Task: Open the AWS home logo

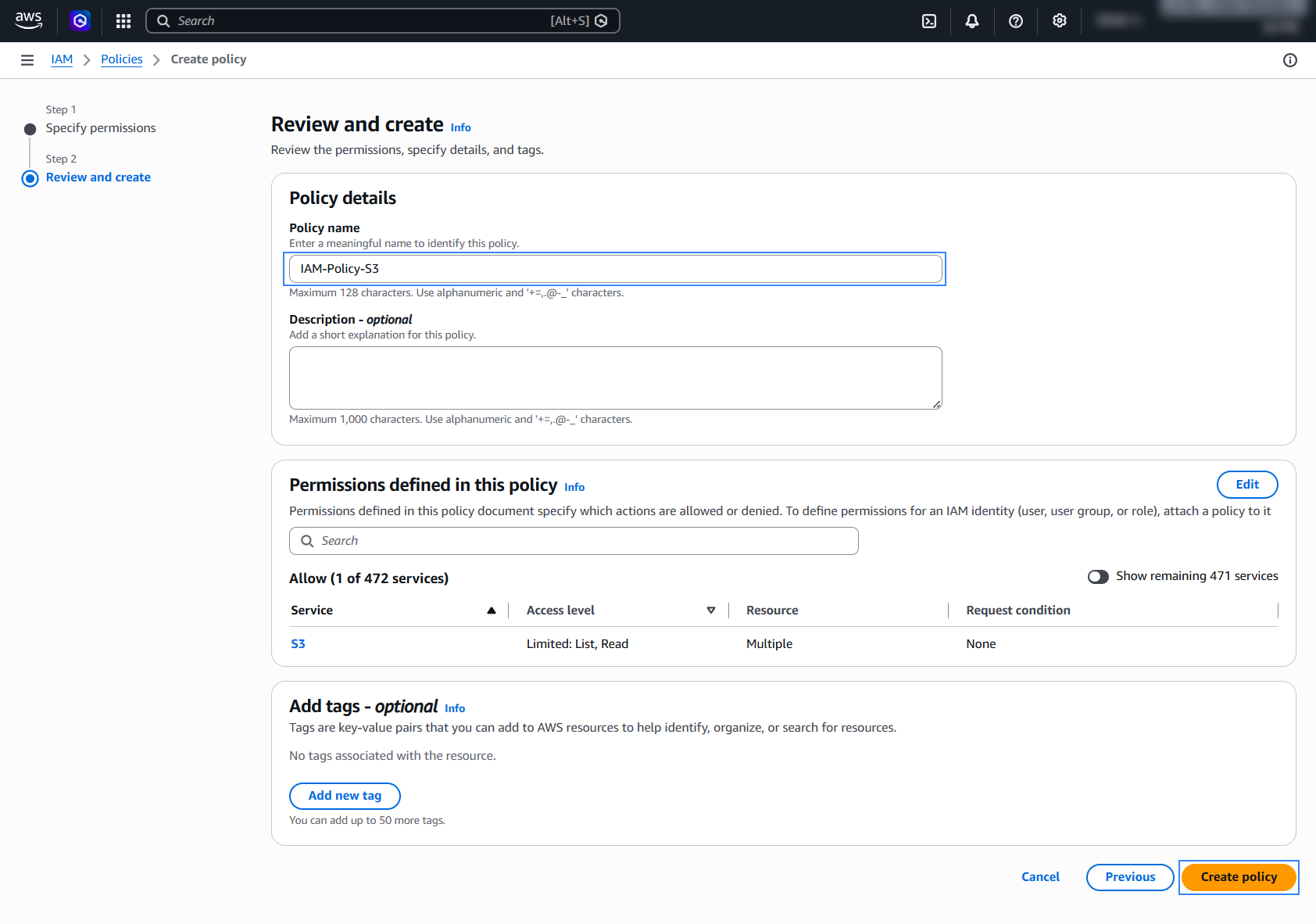Action: pos(29,21)
